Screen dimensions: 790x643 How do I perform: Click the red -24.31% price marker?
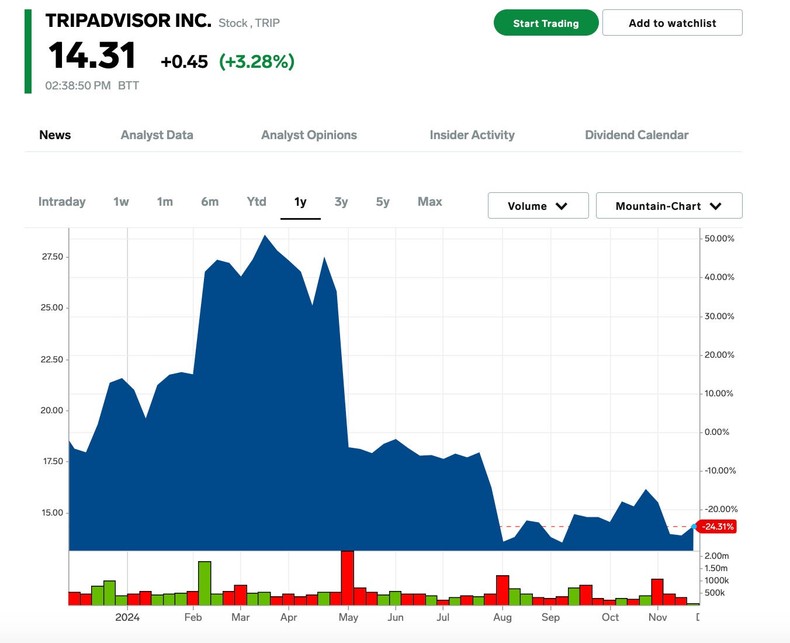coord(717,526)
